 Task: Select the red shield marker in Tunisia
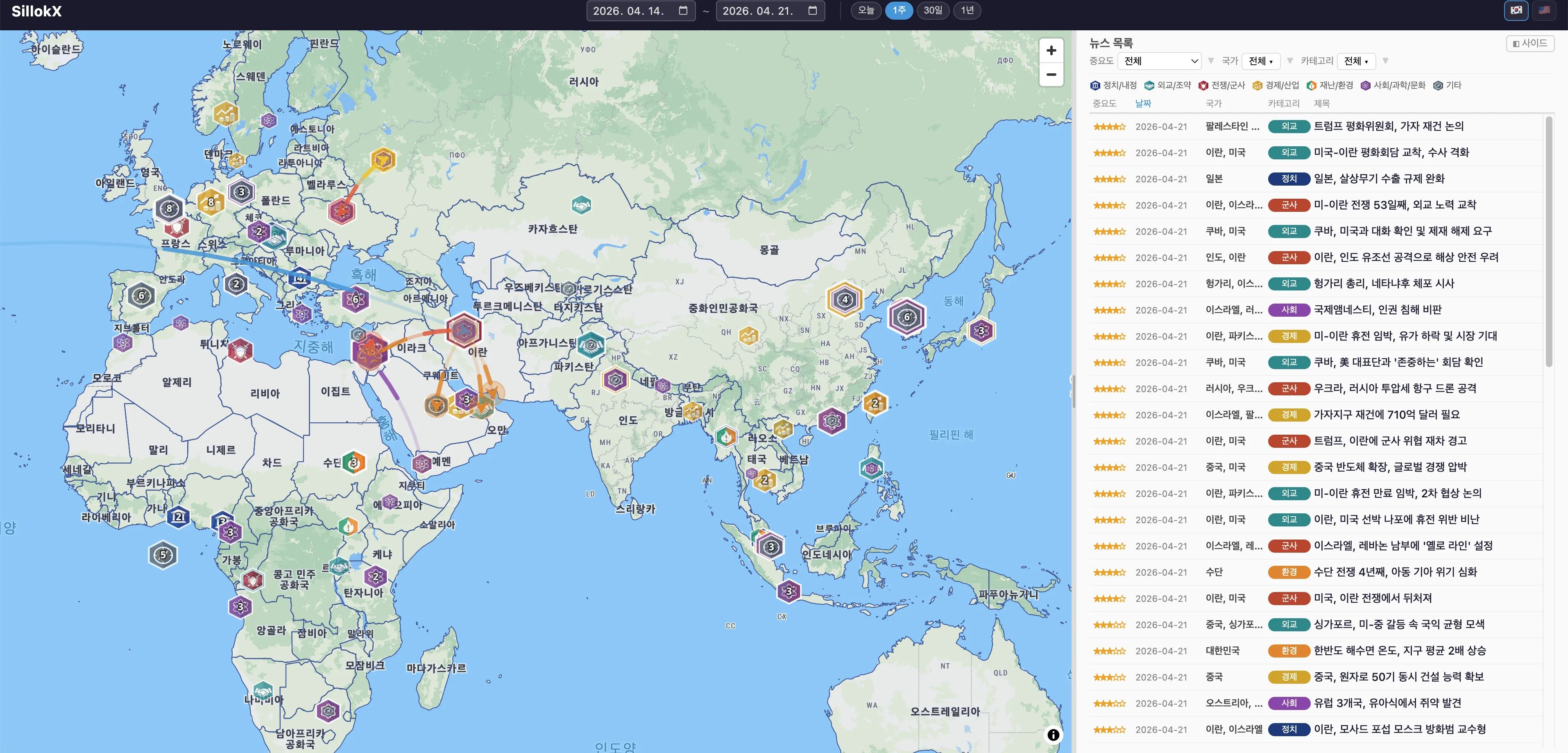[240, 351]
